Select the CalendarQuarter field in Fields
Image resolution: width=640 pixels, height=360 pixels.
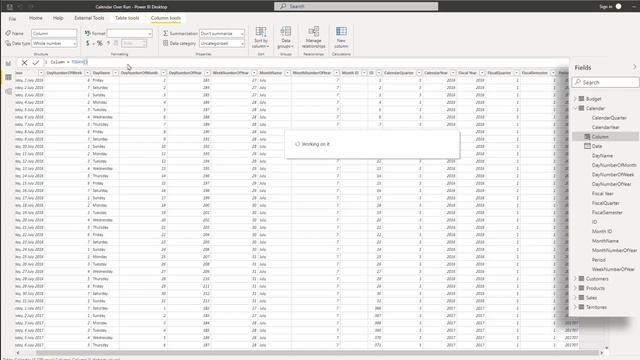609,118
